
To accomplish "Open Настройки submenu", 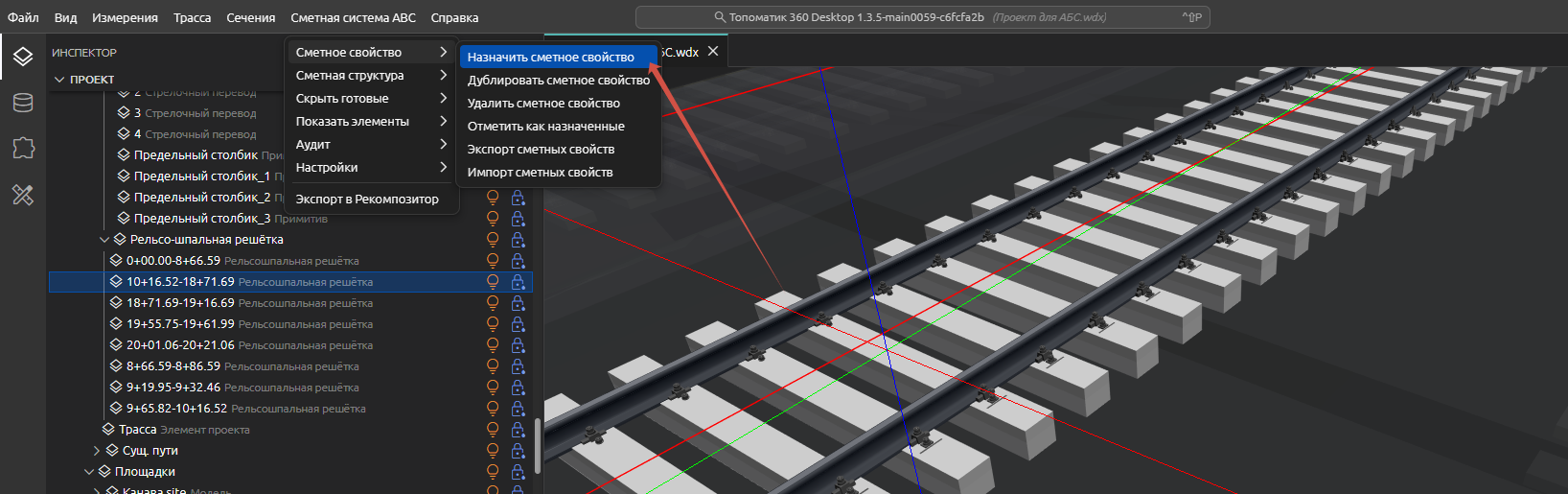I will [x=372, y=168].
